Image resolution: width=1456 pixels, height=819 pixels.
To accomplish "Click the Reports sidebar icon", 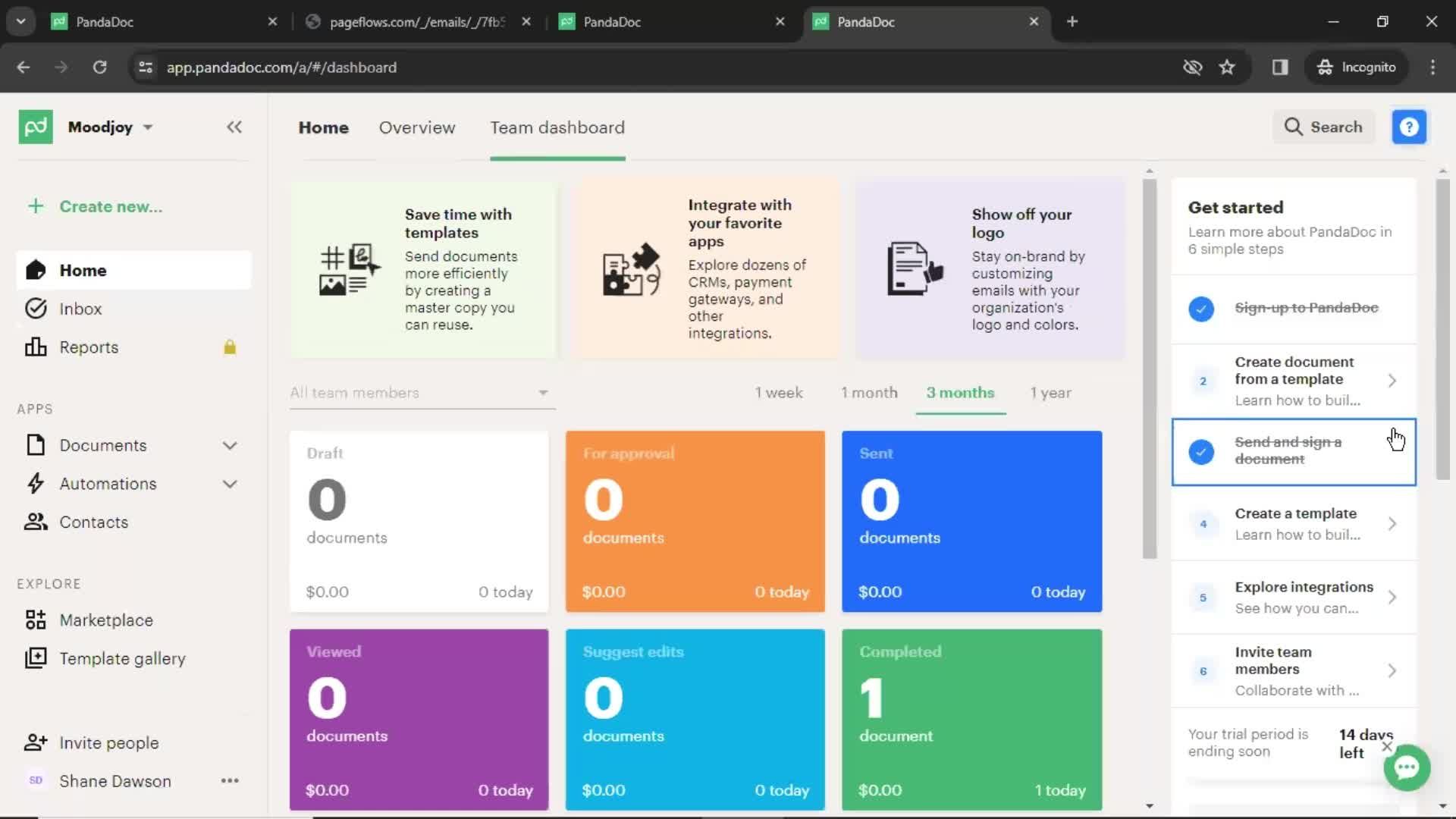I will 33,347.
